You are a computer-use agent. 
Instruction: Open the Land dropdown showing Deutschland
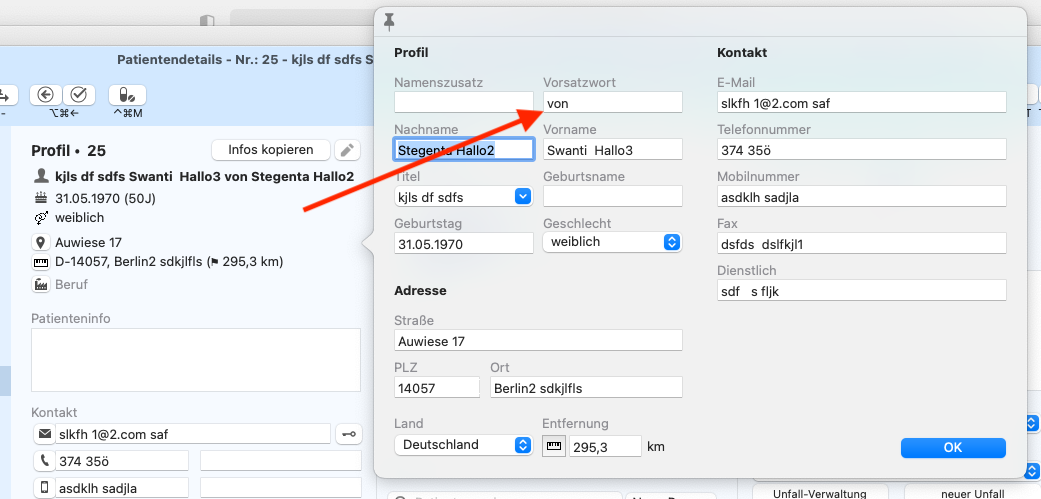point(463,445)
